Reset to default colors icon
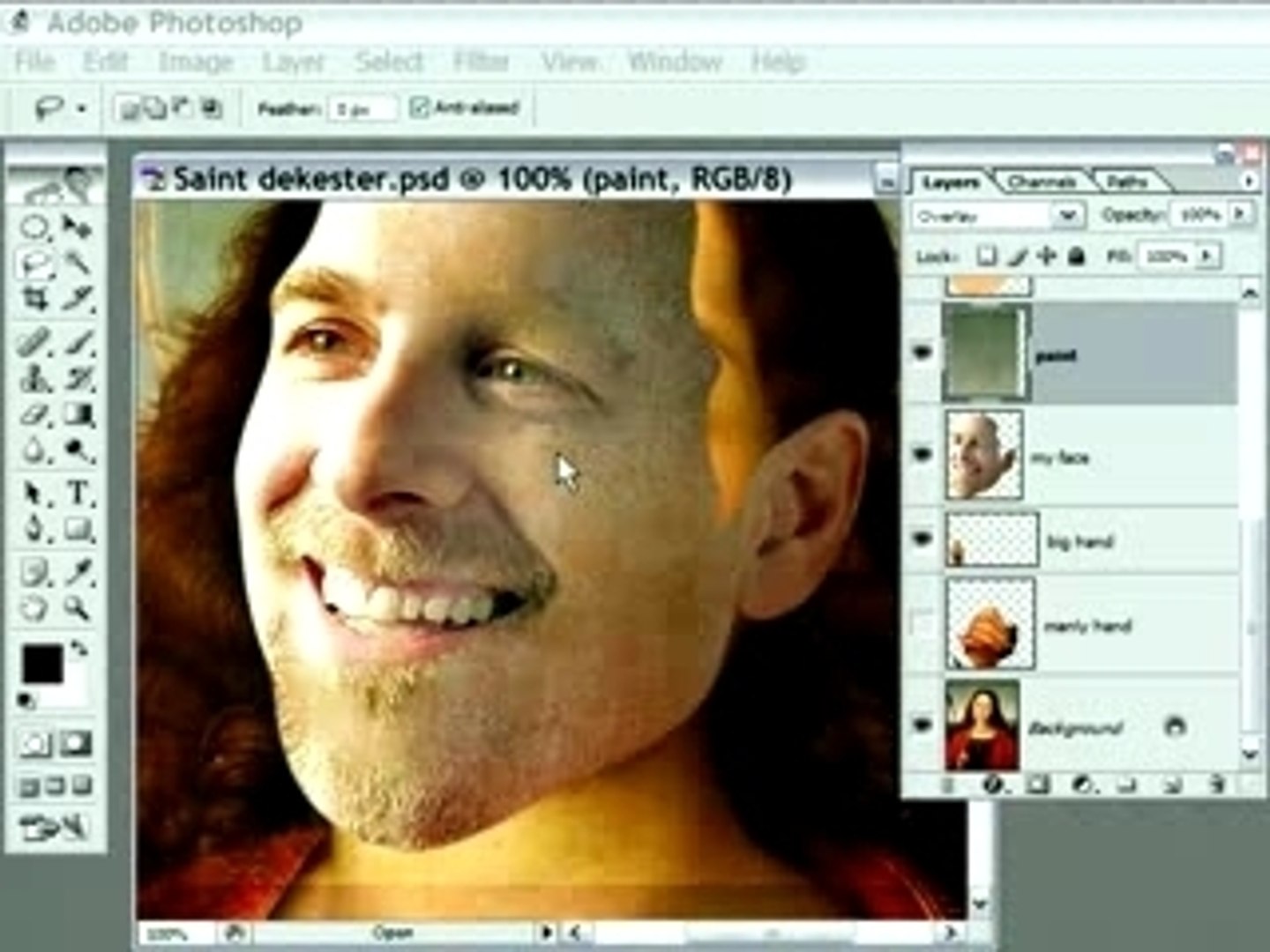 (x=26, y=701)
